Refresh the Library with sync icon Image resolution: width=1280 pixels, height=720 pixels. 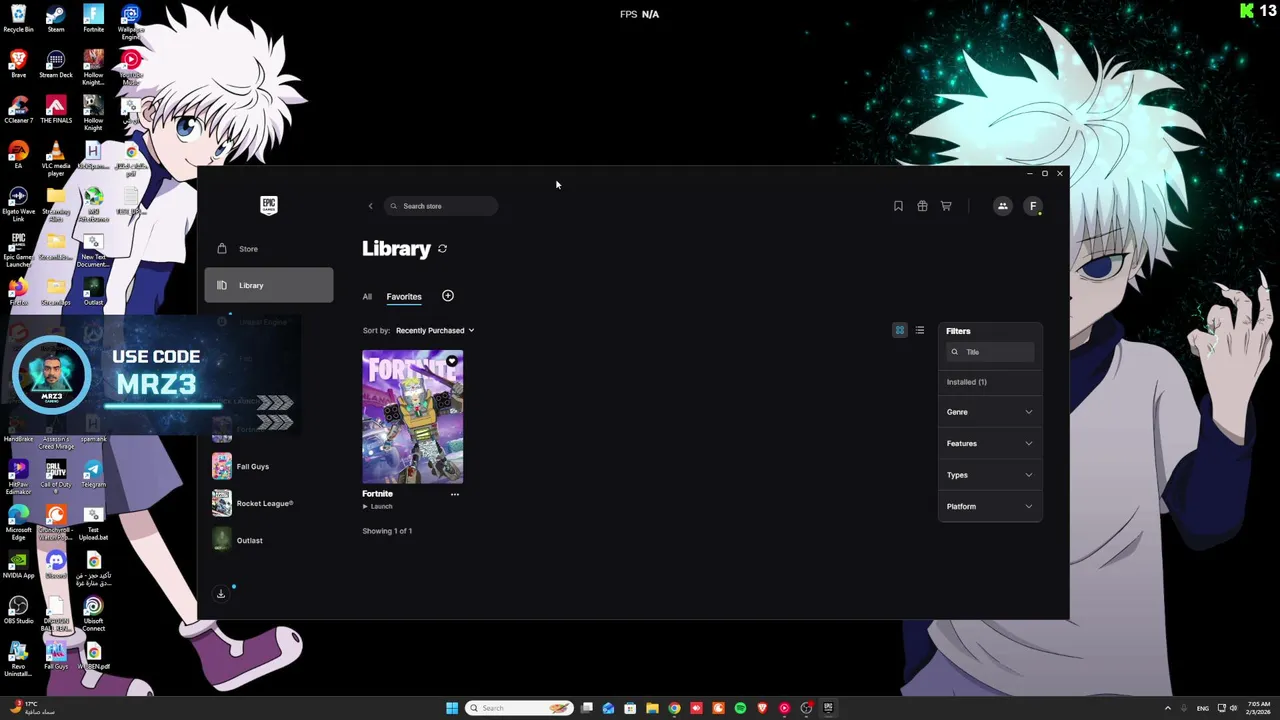click(442, 249)
